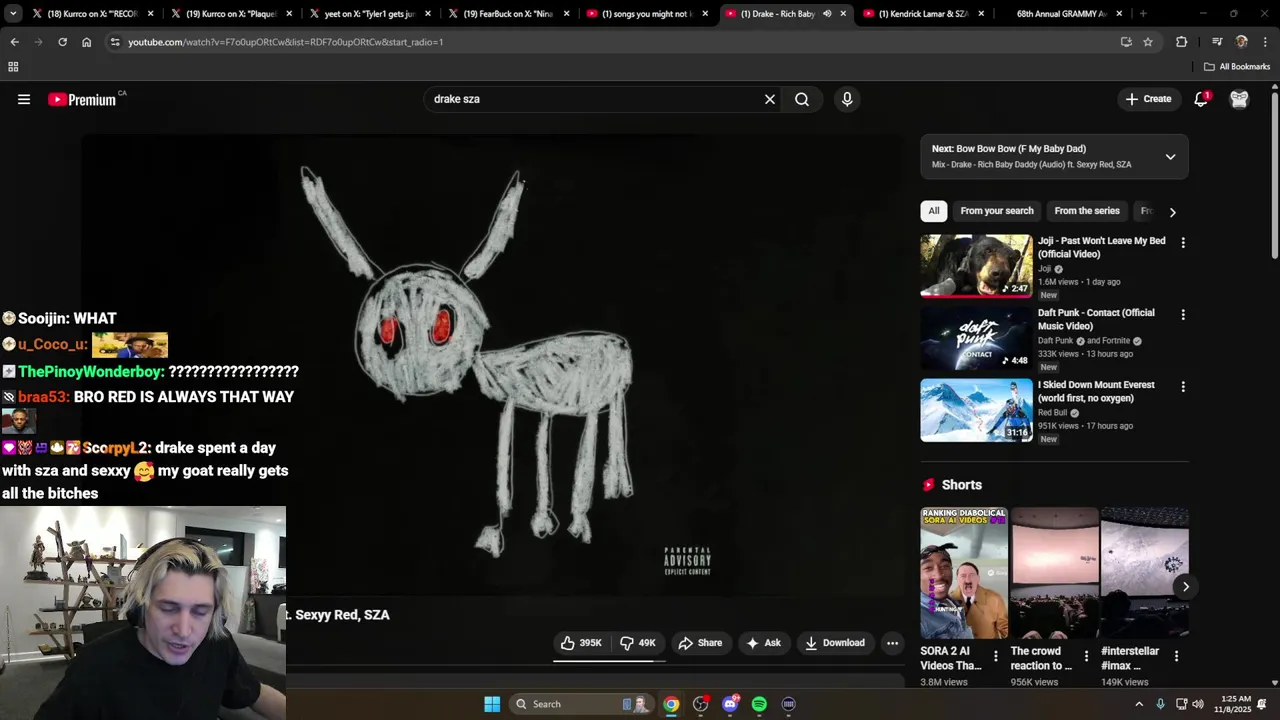This screenshot has width=1280, height=720.
Task: Start voice search with the microphone
Action: click(x=847, y=99)
